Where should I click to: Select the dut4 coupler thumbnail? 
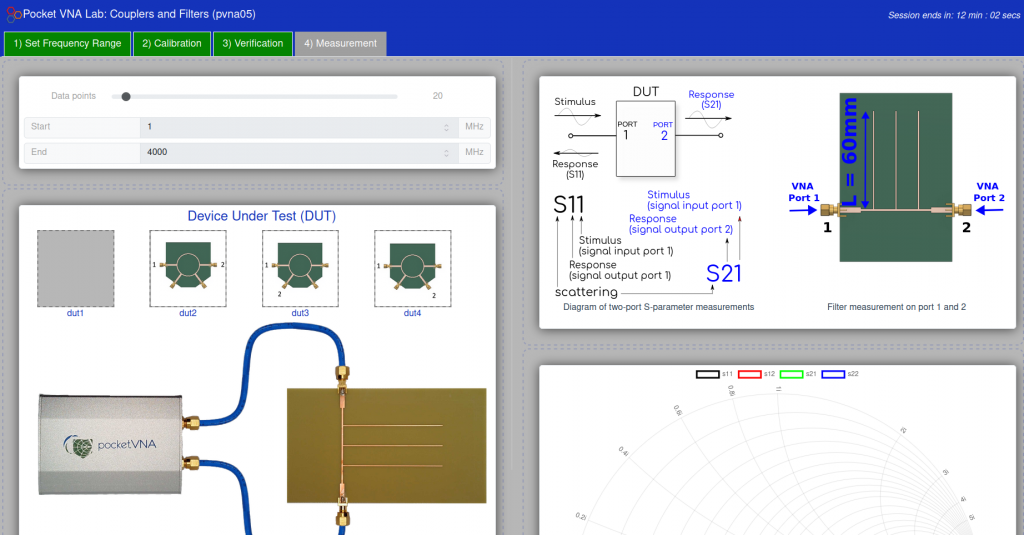pyautogui.click(x=413, y=268)
